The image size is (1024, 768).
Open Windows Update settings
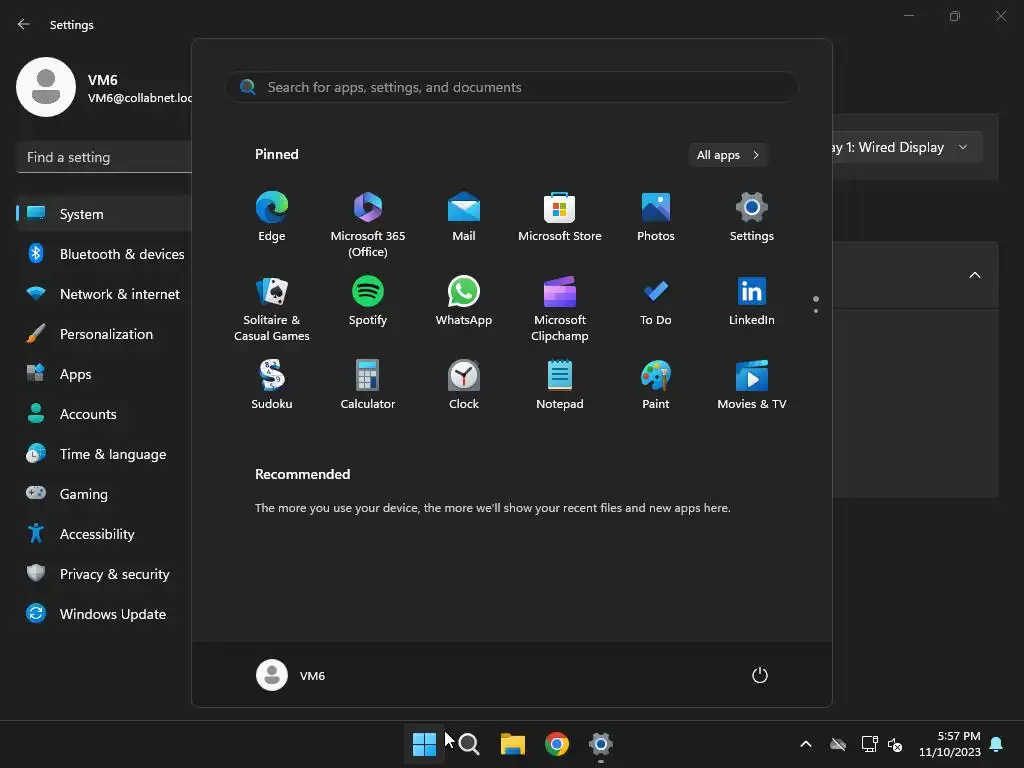coord(104,614)
